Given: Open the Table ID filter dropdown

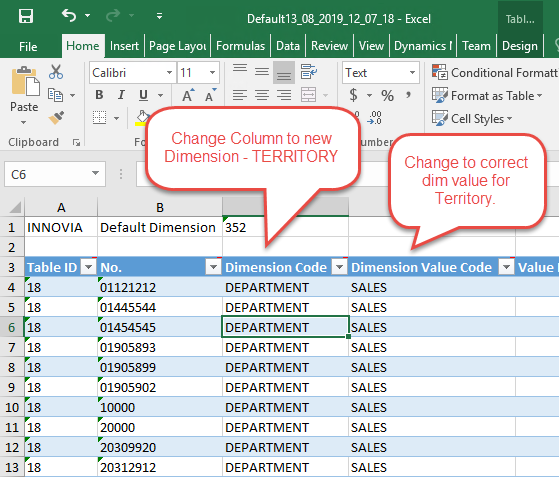Looking at the screenshot, I should (88, 267).
